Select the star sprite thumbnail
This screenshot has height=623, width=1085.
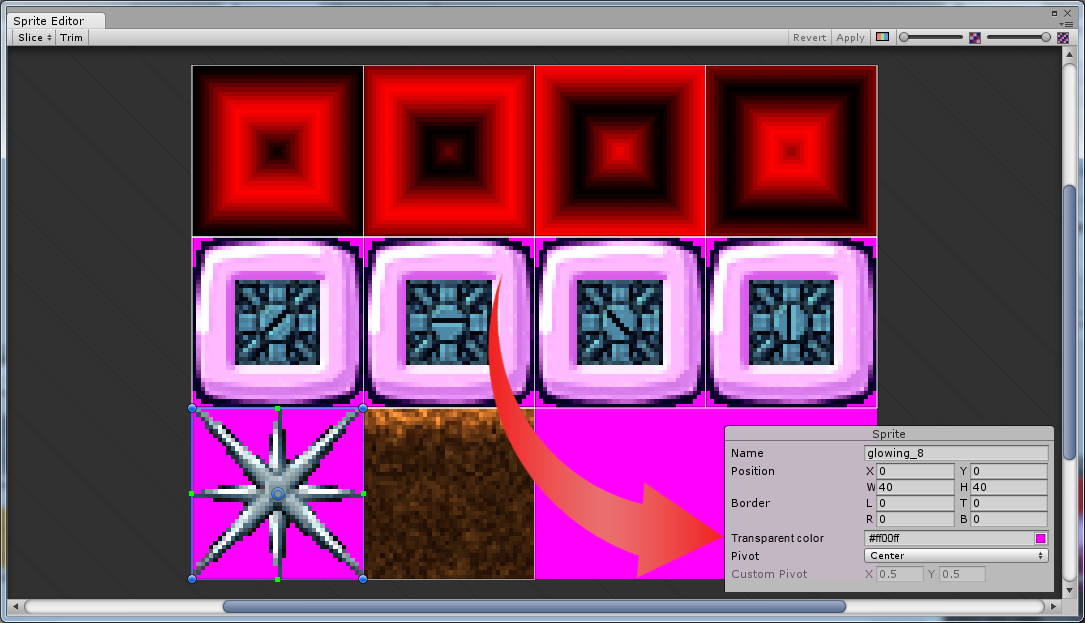pyautogui.click(x=277, y=492)
